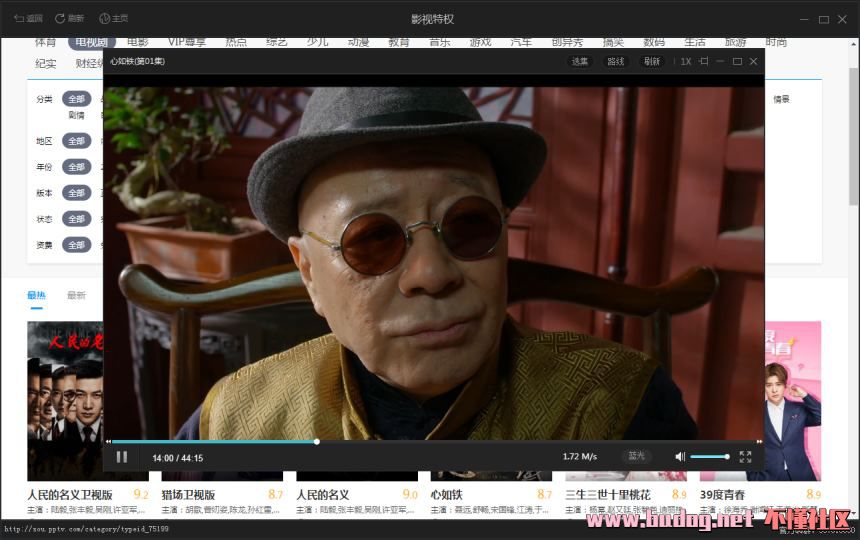Minimize the video player window
Image resolution: width=860 pixels, height=540 pixels.
720,61
